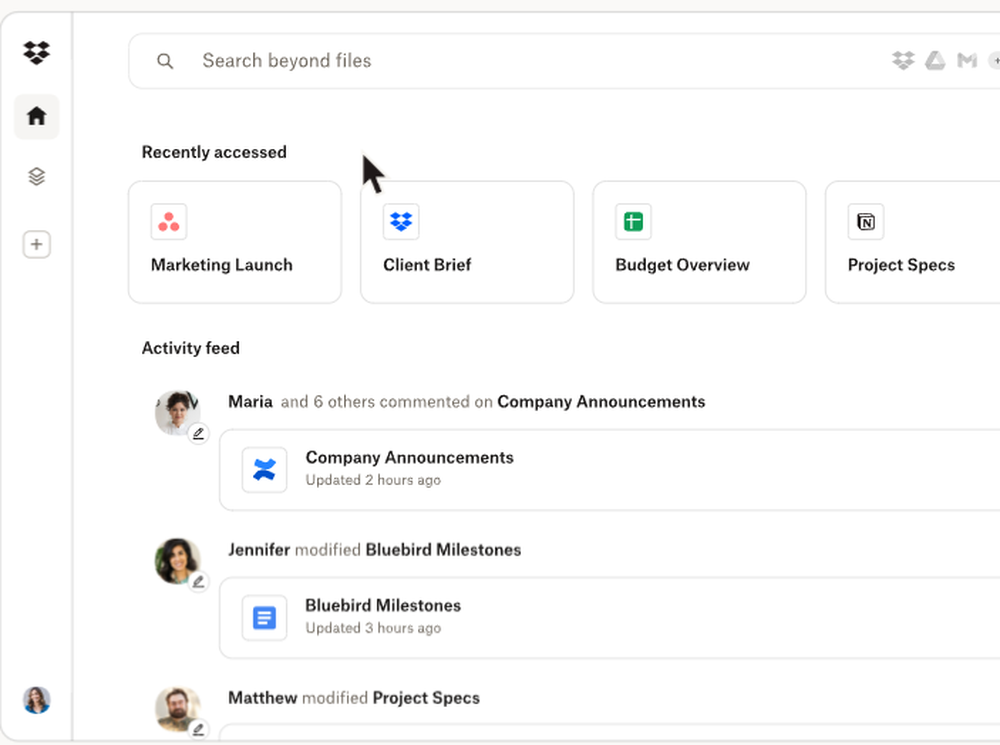Click the Google Docs icon for Bluebird Milestones
The image size is (1000, 745).
tap(264, 618)
